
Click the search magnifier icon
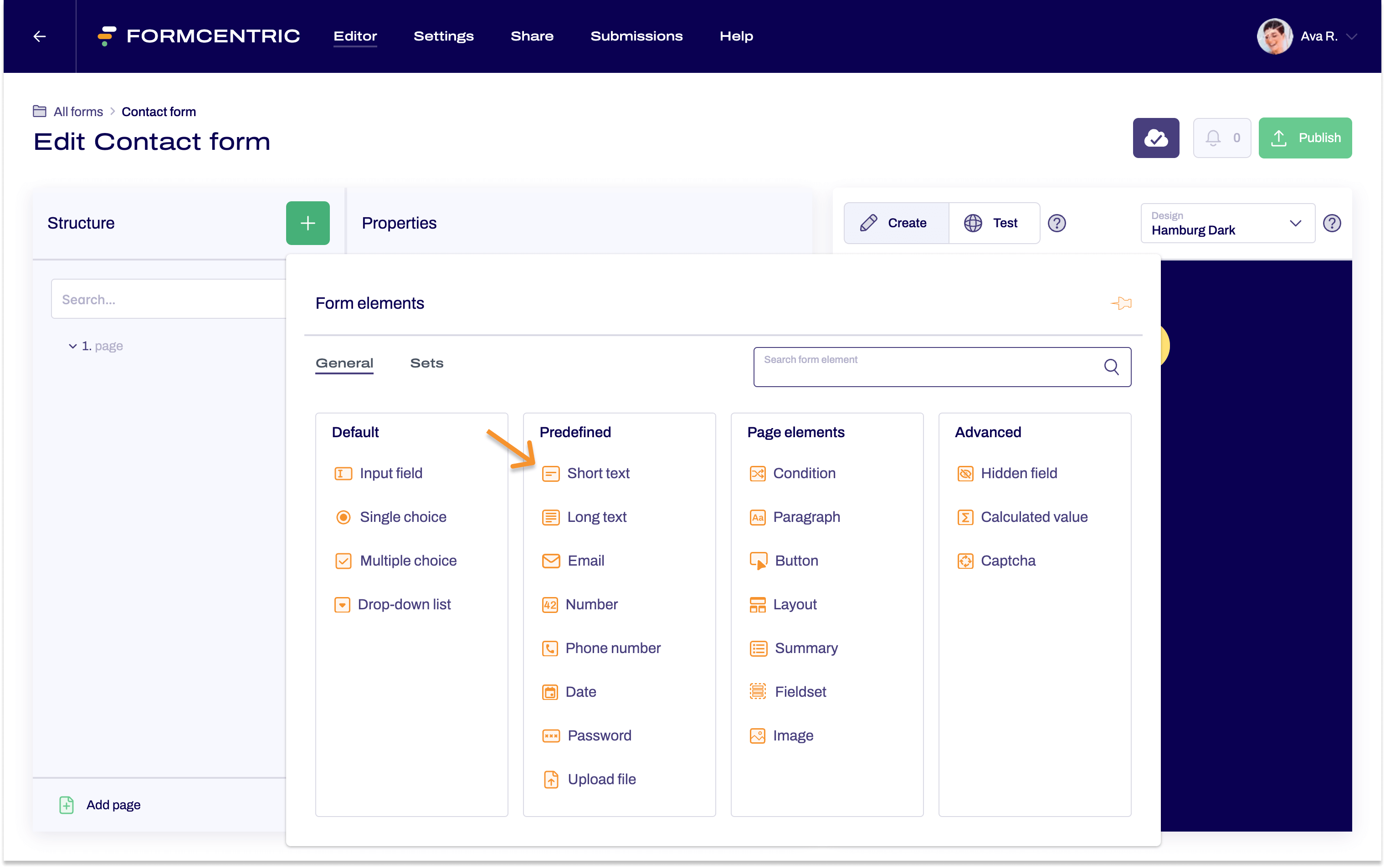click(1111, 367)
